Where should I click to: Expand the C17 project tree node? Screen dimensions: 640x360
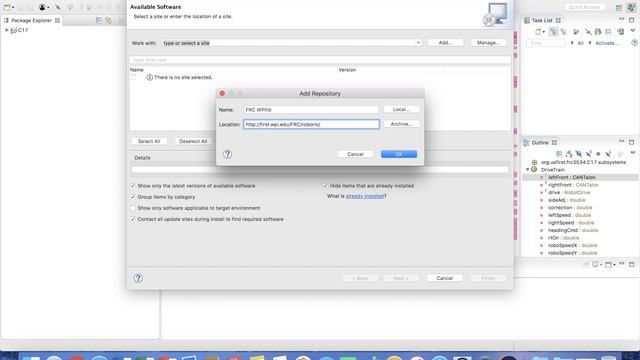(7, 30)
